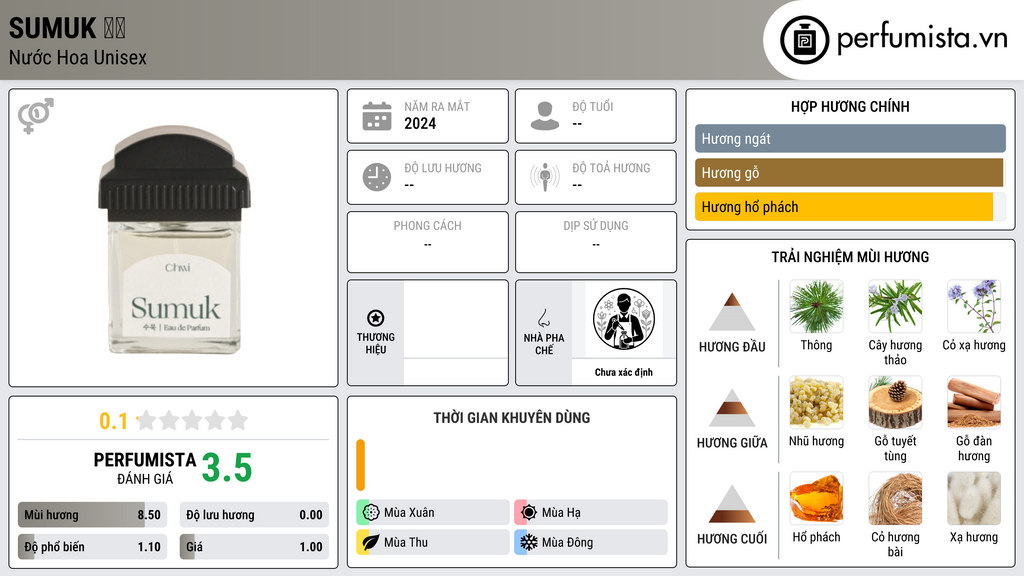The height and width of the screenshot is (576, 1024).
Task: Click the Perfumista score 3.5
Action: pyautogui.click(x=227, y=468)
